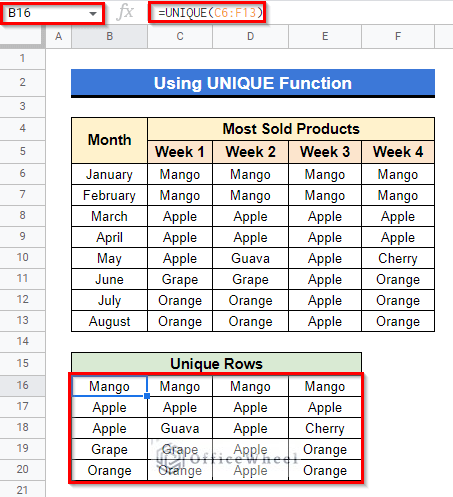This screenshot has height=497, width=453.
Task: Click the fx function icon
Action: click(x=126, y=12)
